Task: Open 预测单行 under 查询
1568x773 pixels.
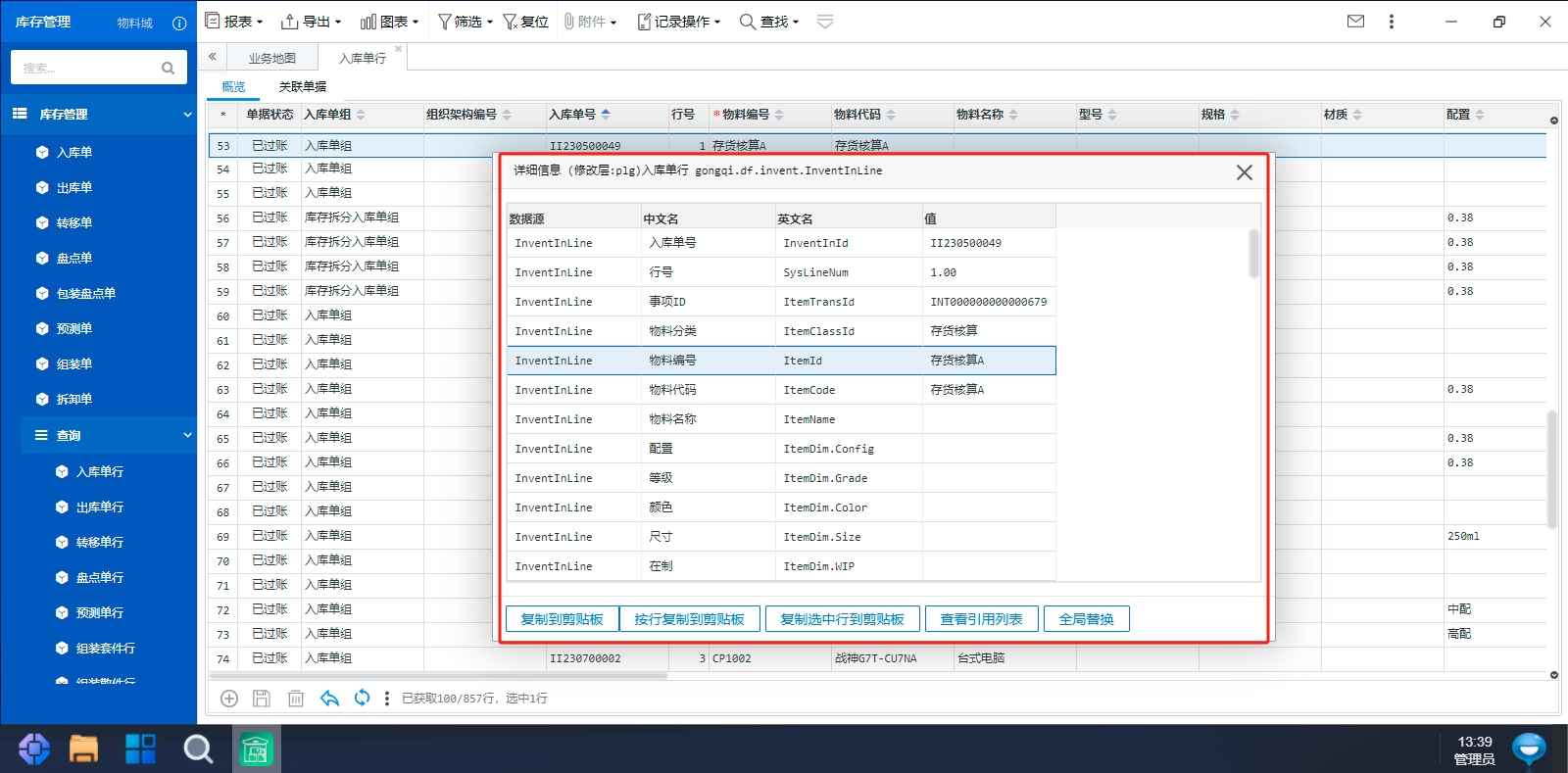Action: (99, 612)
